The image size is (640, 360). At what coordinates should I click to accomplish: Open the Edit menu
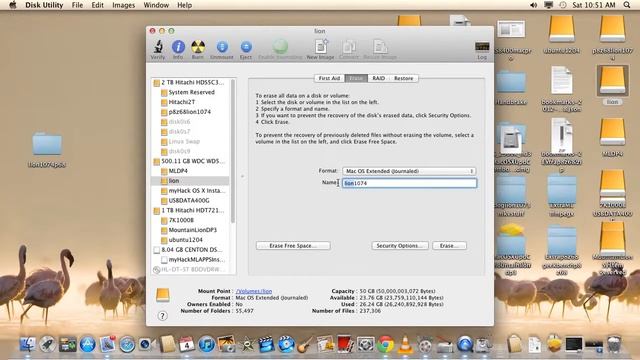[97, 5]
